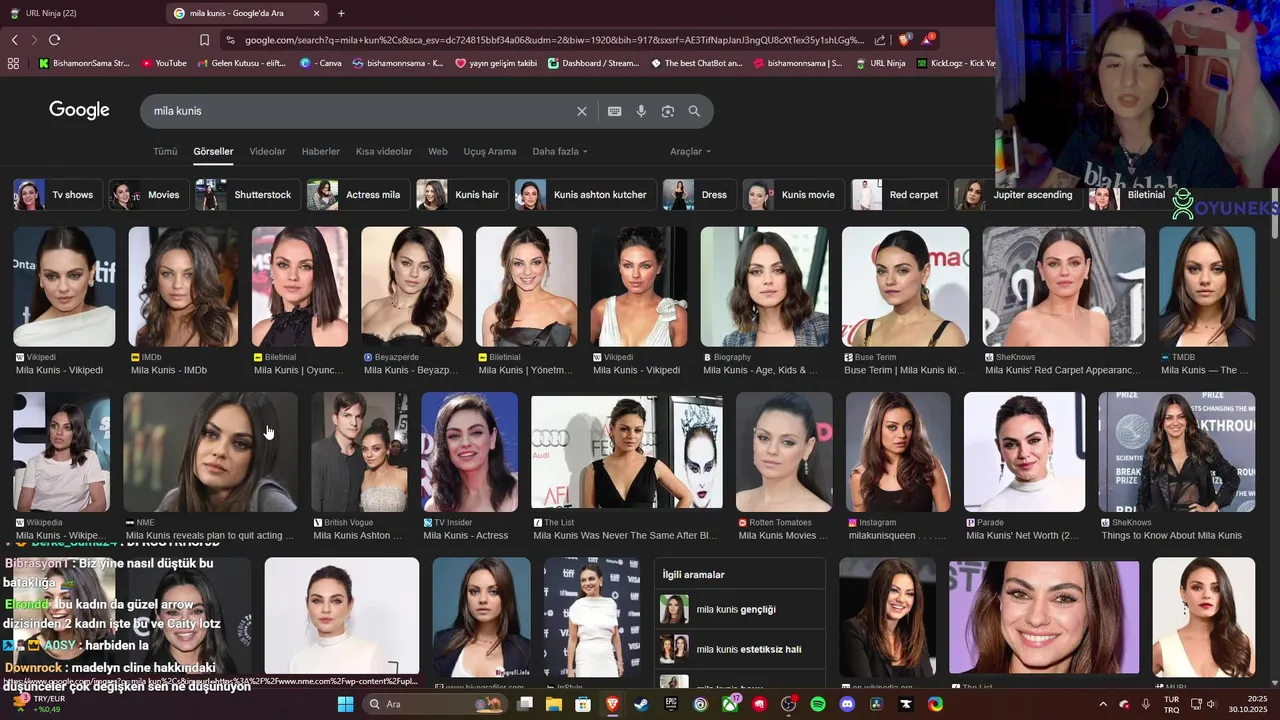Show hidden system tray icons chevron
The height and width of the screenshot is (720, 1280).
1103,704
